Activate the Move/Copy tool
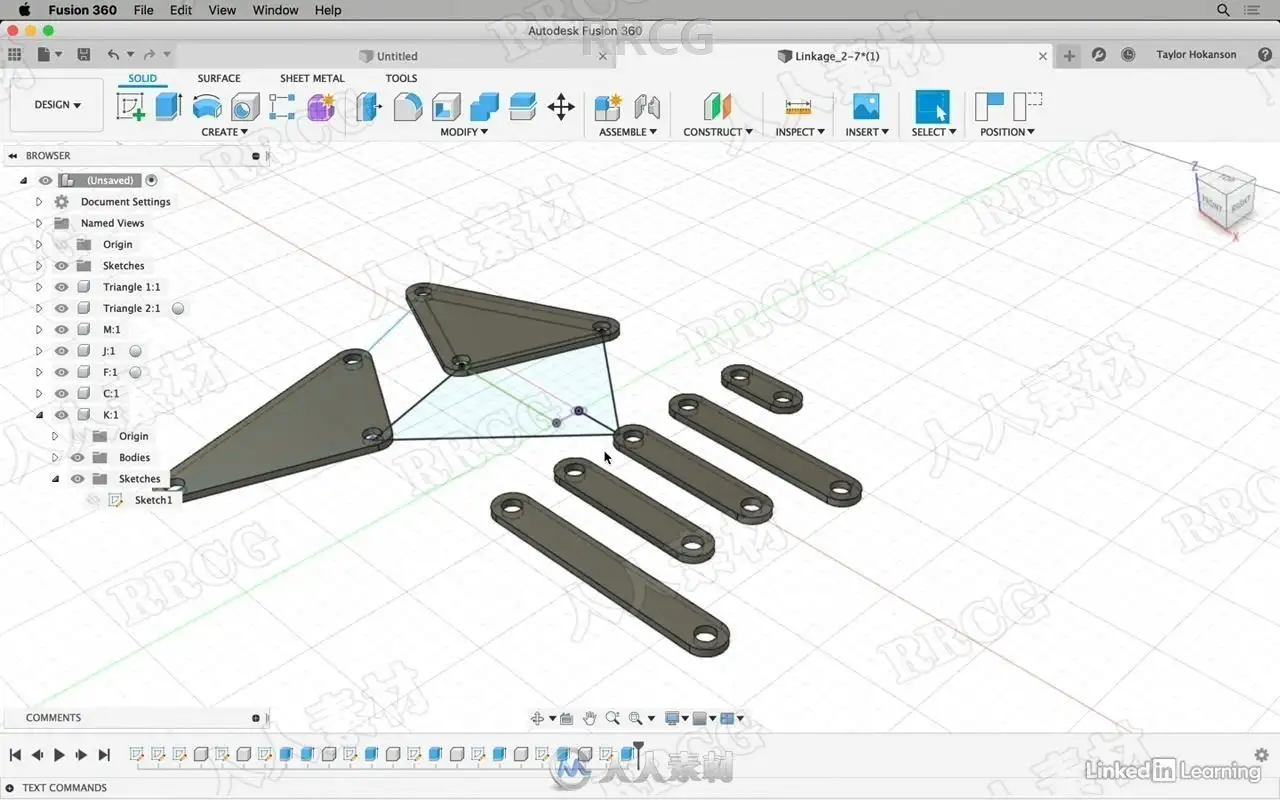This screenshot has width=1280, height=800. click(x=561, y=106)
